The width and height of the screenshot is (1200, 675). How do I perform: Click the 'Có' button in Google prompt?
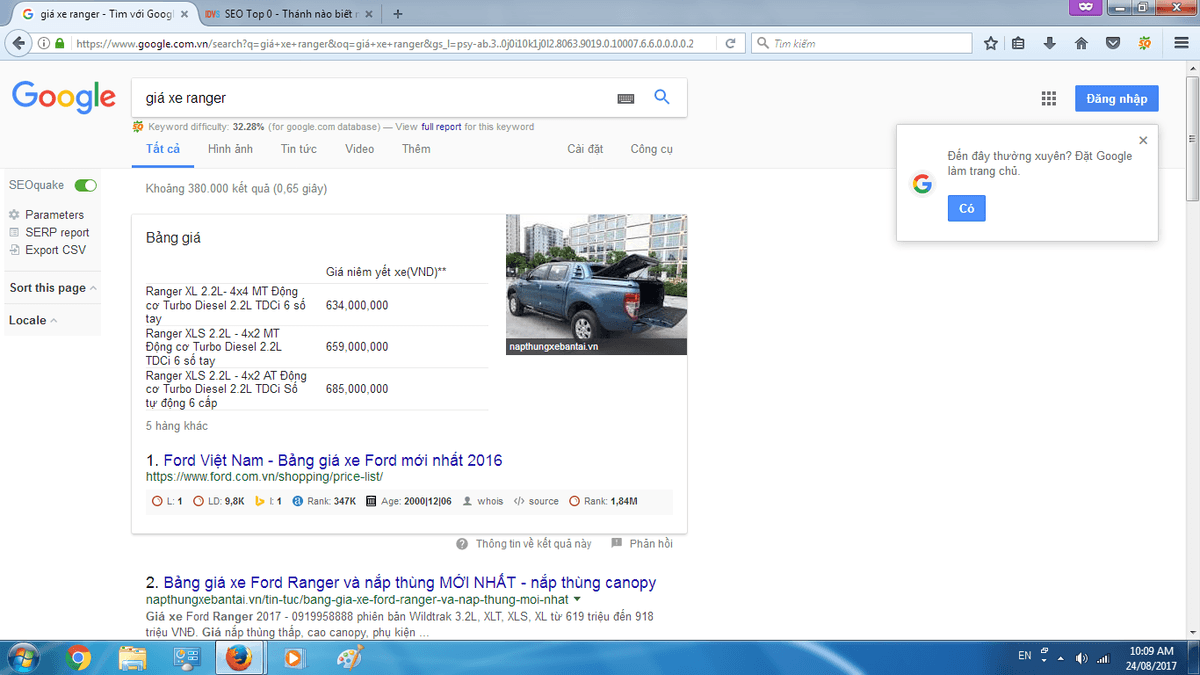coord(966,209)
